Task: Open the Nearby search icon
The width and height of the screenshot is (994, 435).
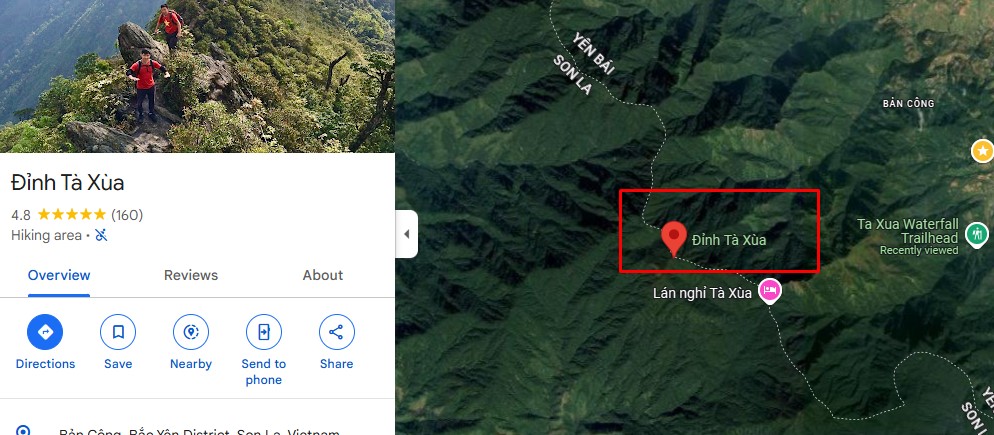Action: [x=191, y=332]
